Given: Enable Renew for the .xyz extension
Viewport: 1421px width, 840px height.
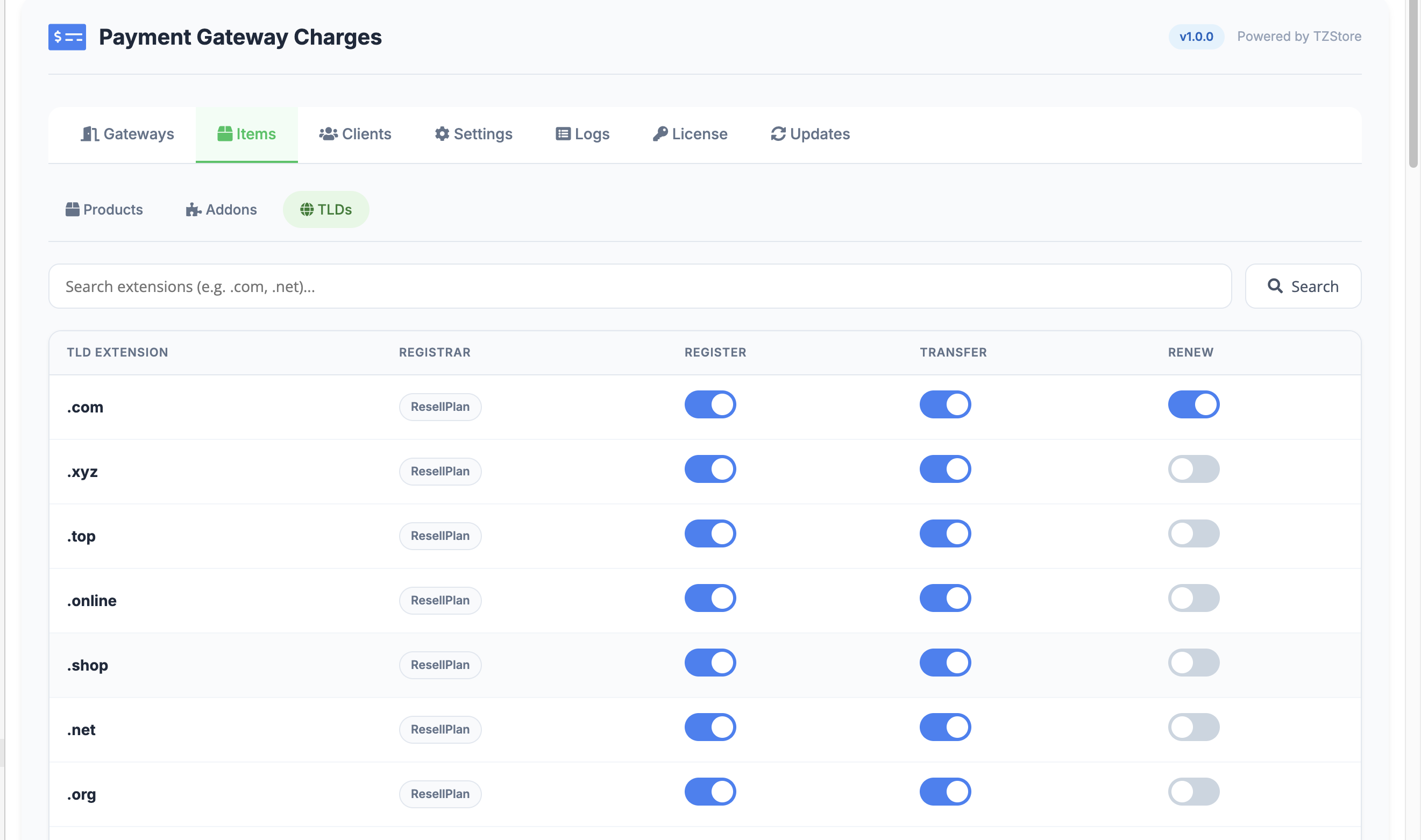Looking at the screenshot, I should [1193, 469].
